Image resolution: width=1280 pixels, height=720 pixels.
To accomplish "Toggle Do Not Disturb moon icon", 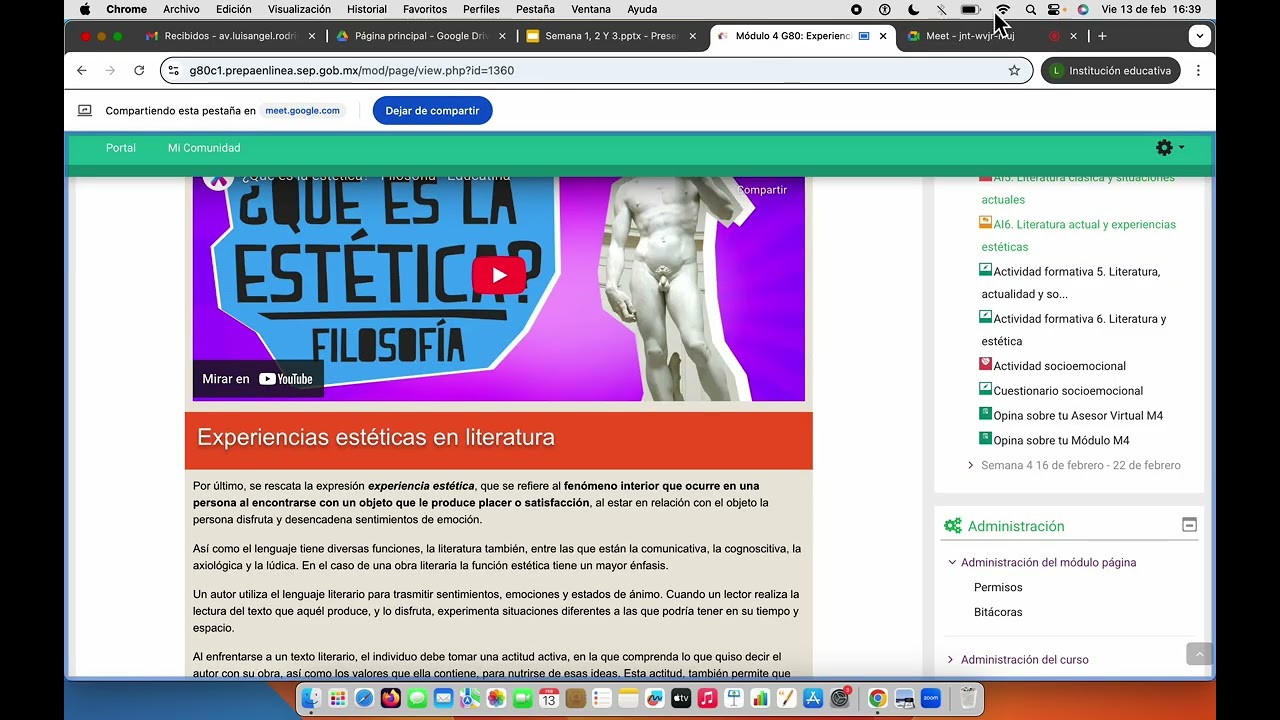I will [914, 9].
